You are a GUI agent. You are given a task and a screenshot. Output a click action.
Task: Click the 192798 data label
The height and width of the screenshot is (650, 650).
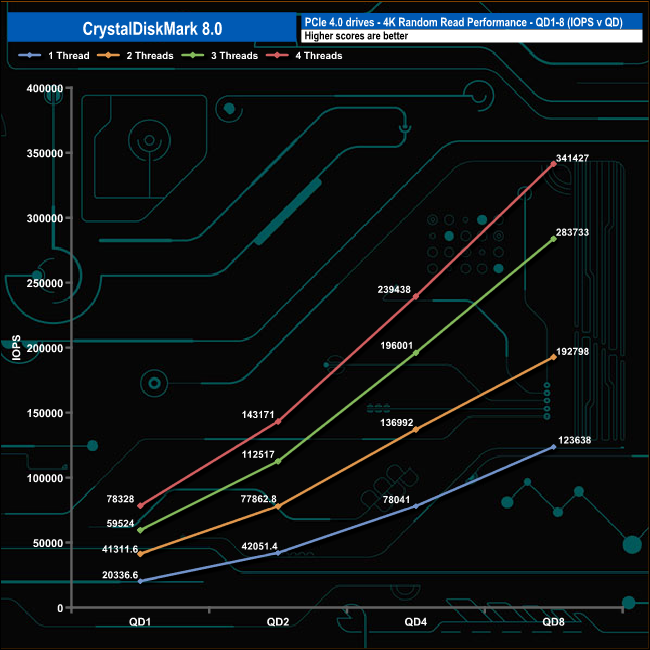(572, 352)
